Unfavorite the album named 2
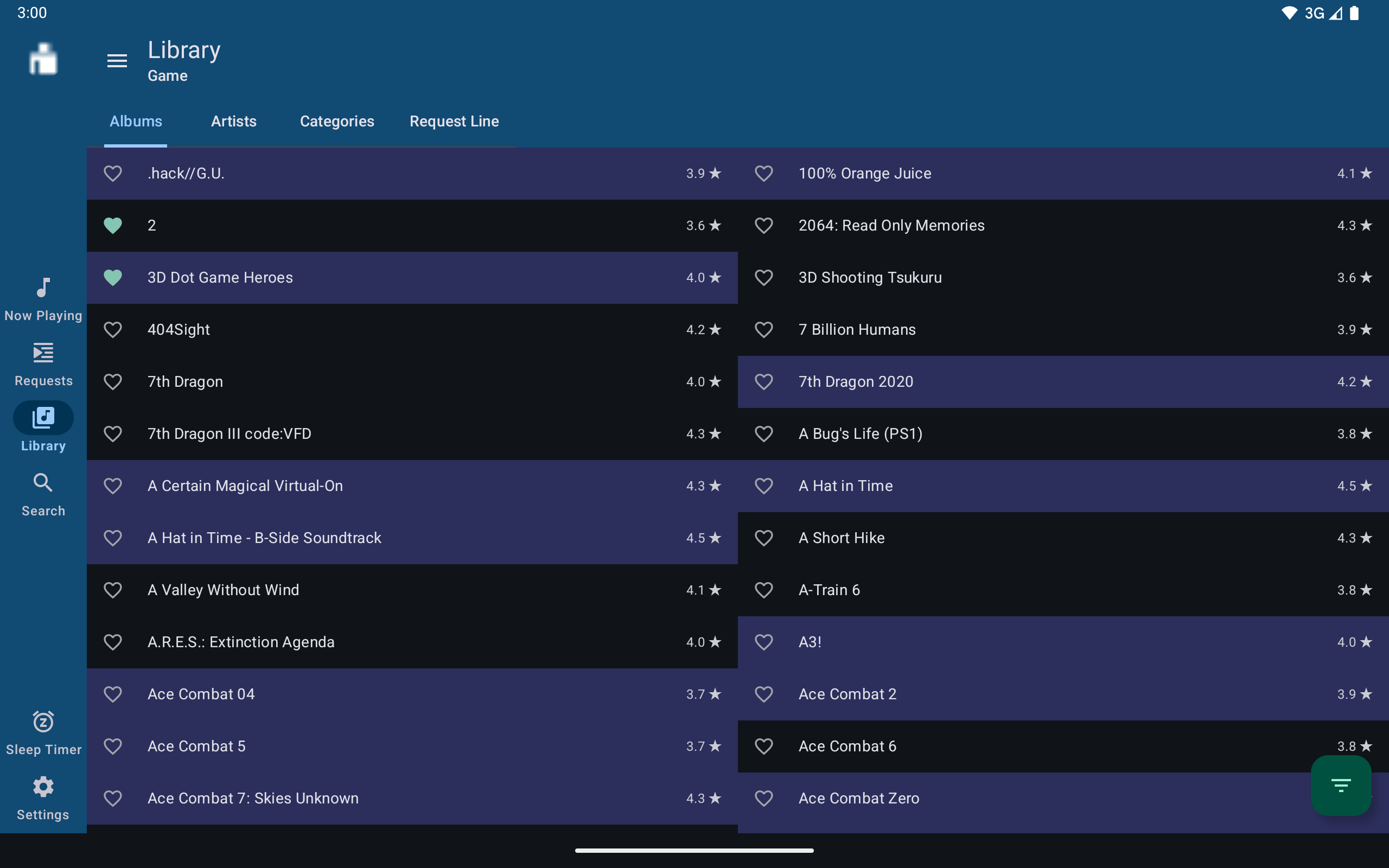The height and width of the screenshot is (868, 1389). pyautogui.click(x=112, y=226)
